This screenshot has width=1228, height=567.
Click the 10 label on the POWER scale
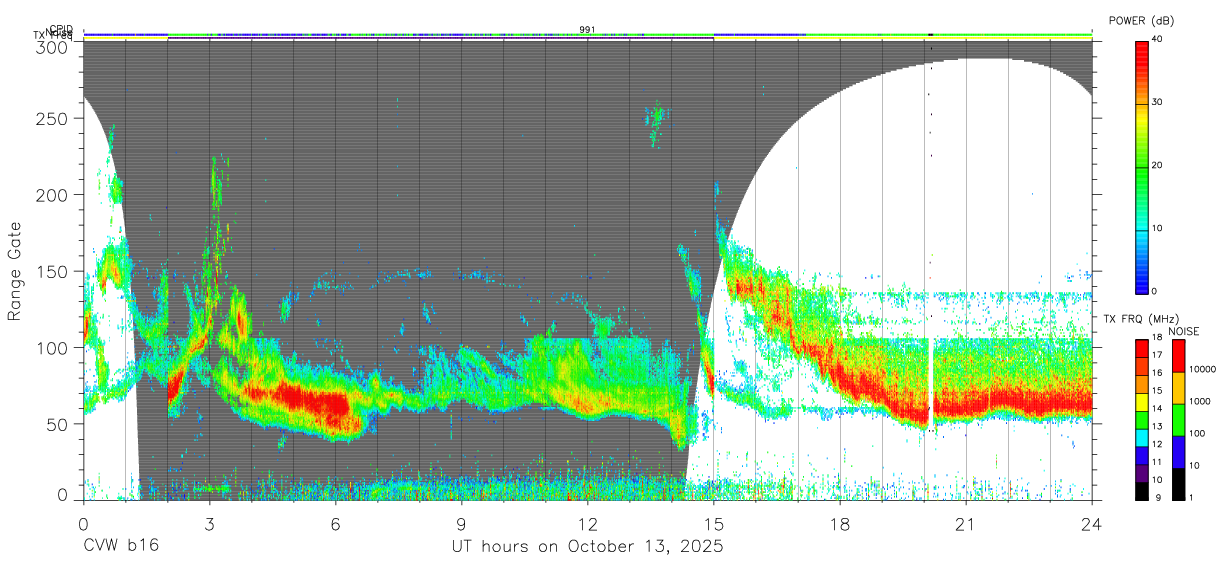pos(1157,229)
